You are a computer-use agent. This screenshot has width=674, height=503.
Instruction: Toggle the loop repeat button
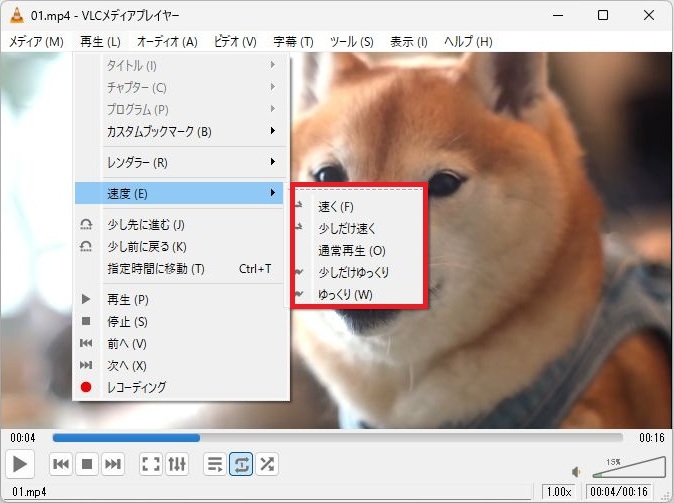coord(241,464)
